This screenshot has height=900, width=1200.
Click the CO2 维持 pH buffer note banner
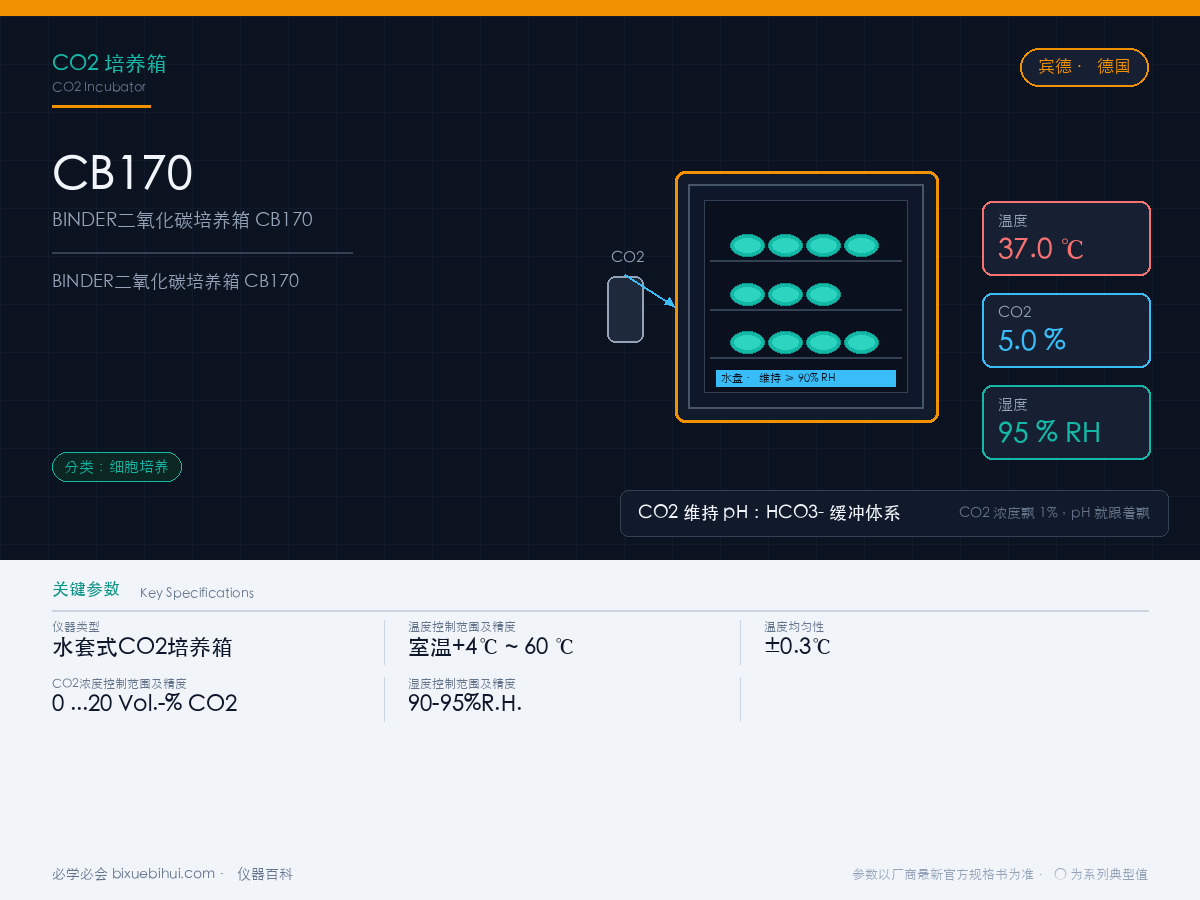(x=894, y=513)
